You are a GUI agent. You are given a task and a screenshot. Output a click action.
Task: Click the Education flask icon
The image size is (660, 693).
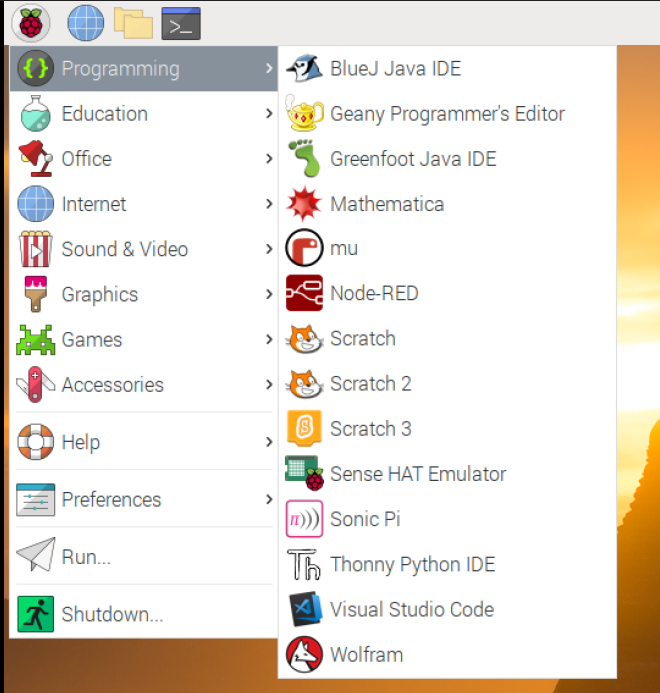tap(35, 114)
